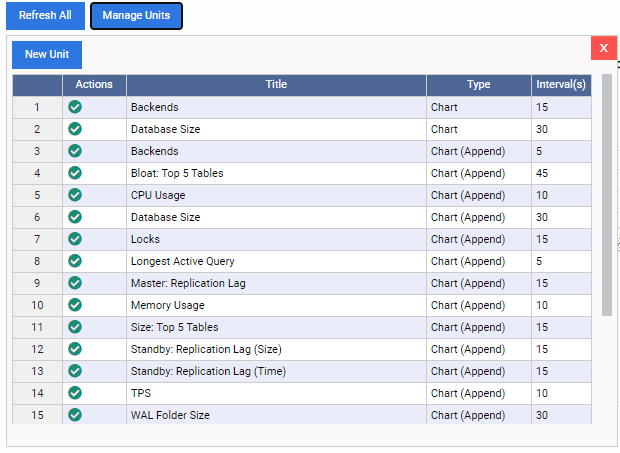
Task: Click the Actions column header
Action: pyautogui.click(x=94, y=85)
